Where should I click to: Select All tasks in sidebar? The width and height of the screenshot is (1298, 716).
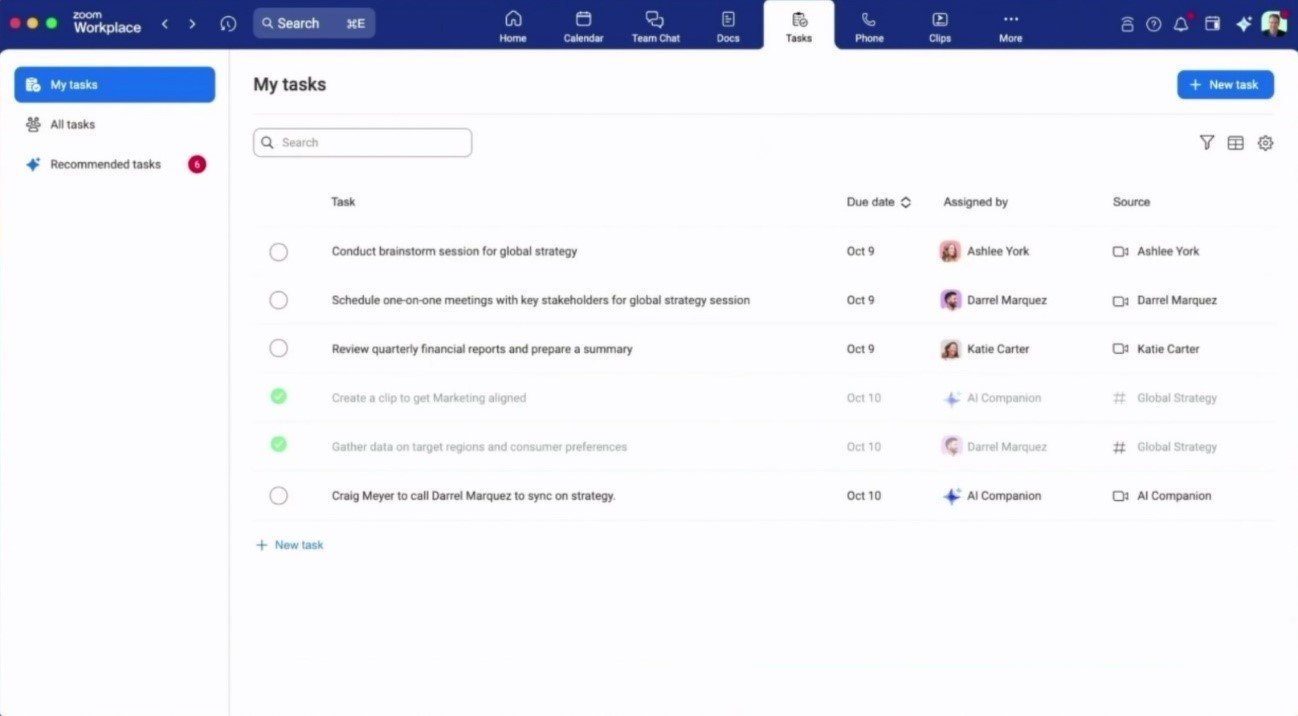tap(114, 124)
